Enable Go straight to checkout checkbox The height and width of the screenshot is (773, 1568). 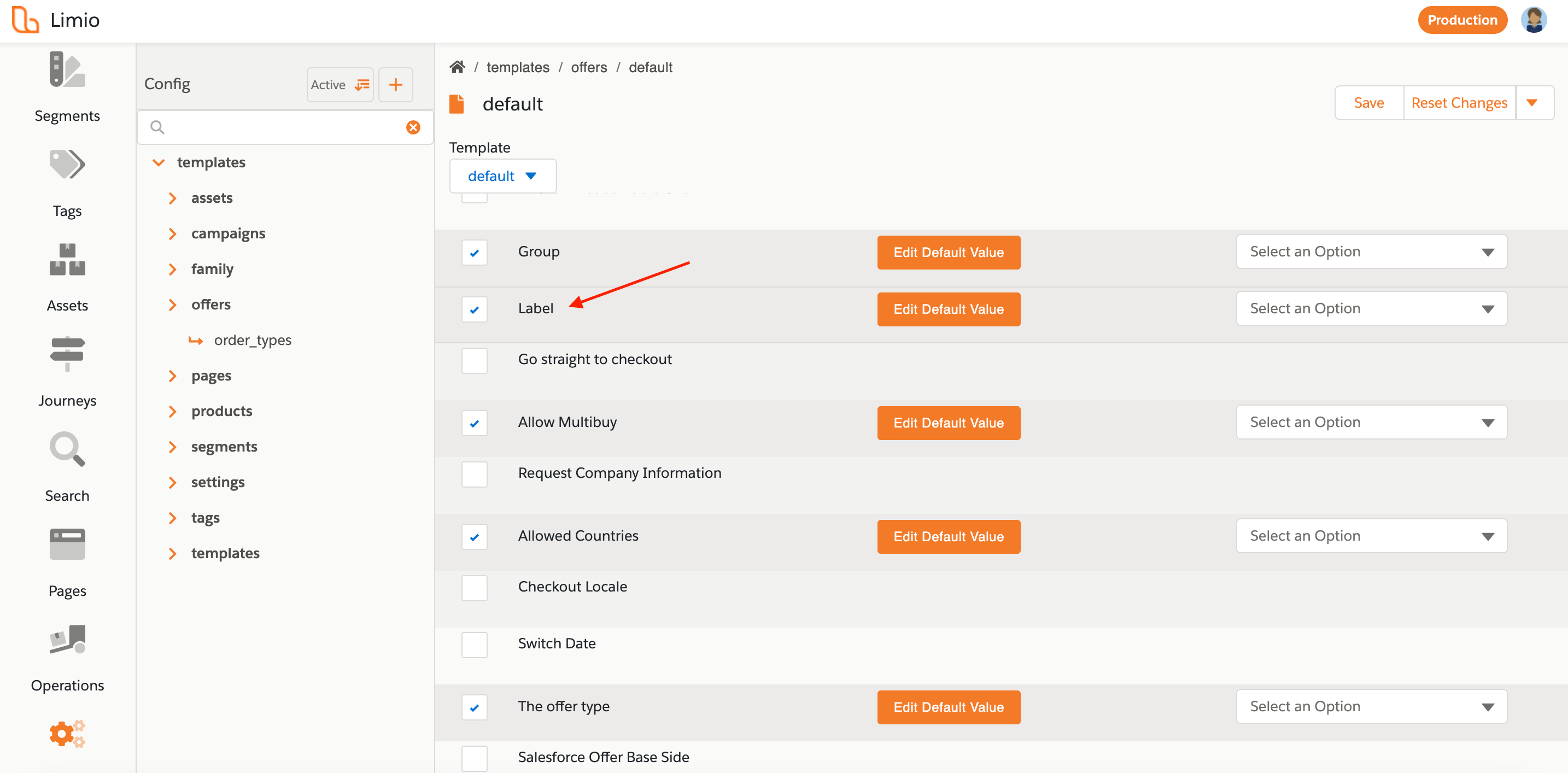point(474,360)
